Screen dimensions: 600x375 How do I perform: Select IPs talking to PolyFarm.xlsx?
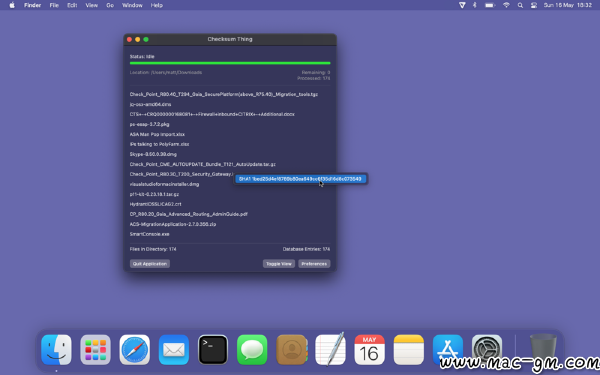[160, 144]
